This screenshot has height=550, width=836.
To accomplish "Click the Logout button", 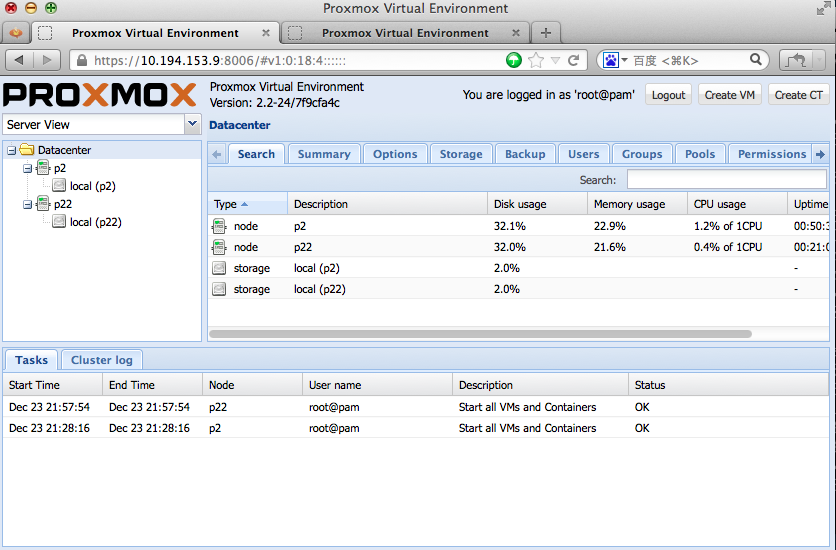I will (668, 95).
